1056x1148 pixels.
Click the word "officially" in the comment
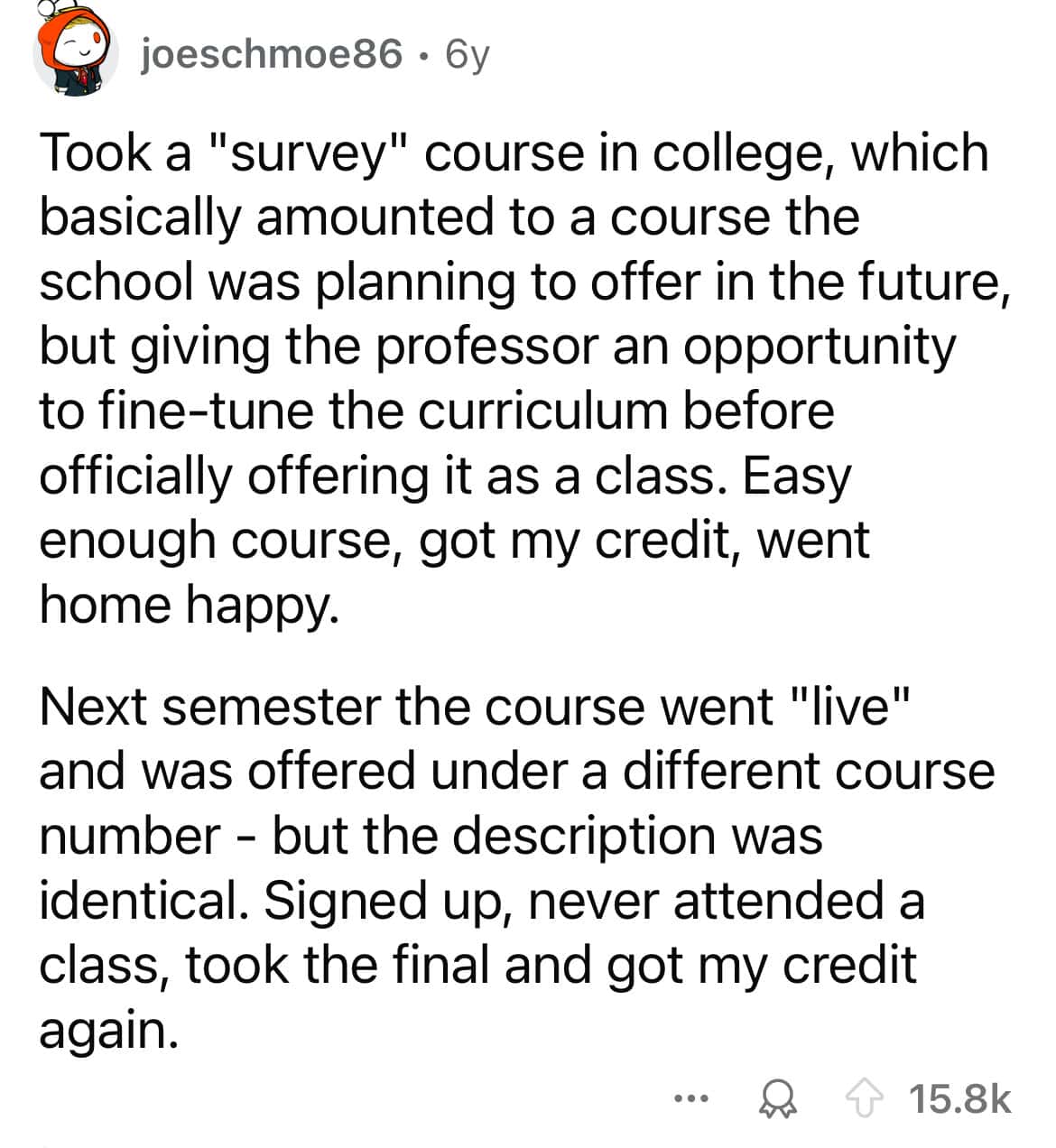135,477
